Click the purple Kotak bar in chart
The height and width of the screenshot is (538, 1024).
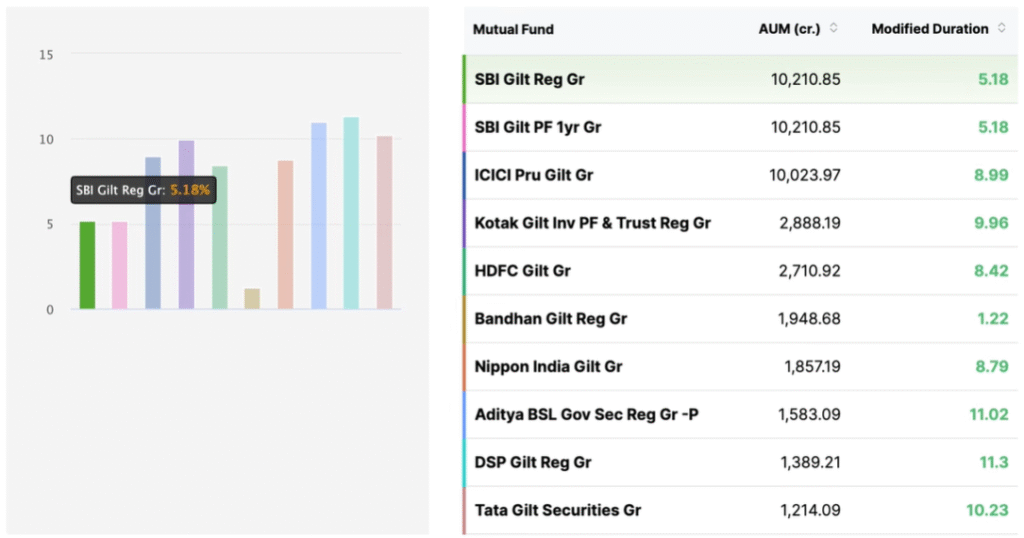[186, 225]
